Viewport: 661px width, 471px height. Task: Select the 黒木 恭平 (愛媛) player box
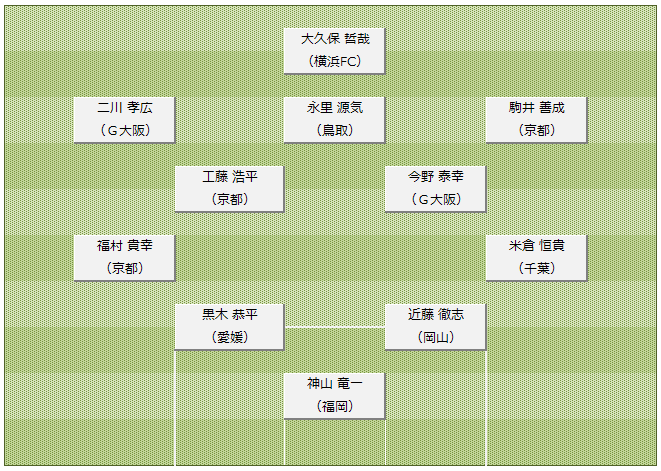coord(229,327)
